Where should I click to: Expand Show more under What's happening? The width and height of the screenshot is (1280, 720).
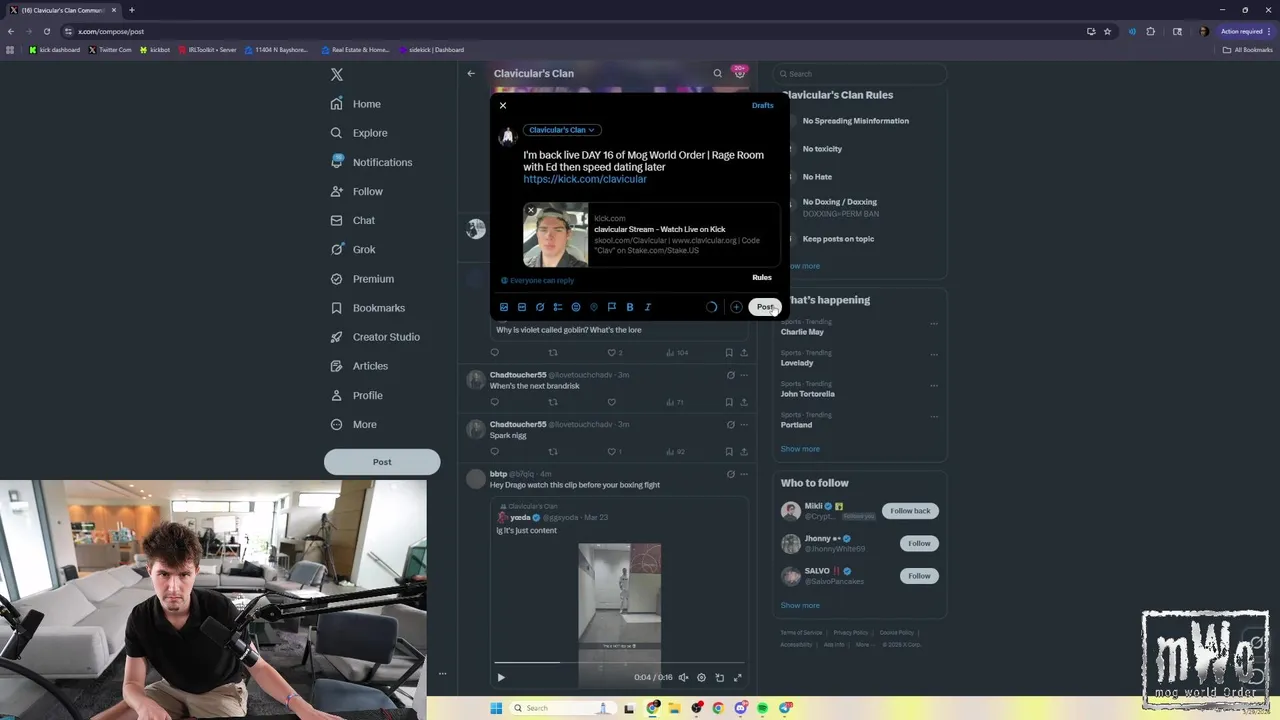click(800, 449)
